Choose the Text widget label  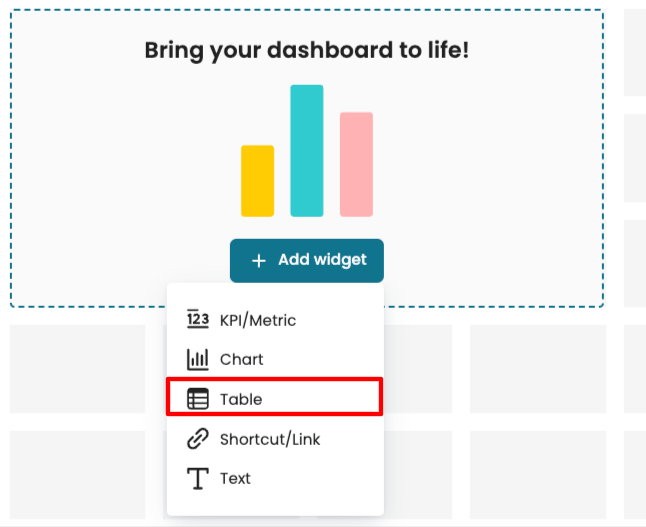tap(236, 478)
